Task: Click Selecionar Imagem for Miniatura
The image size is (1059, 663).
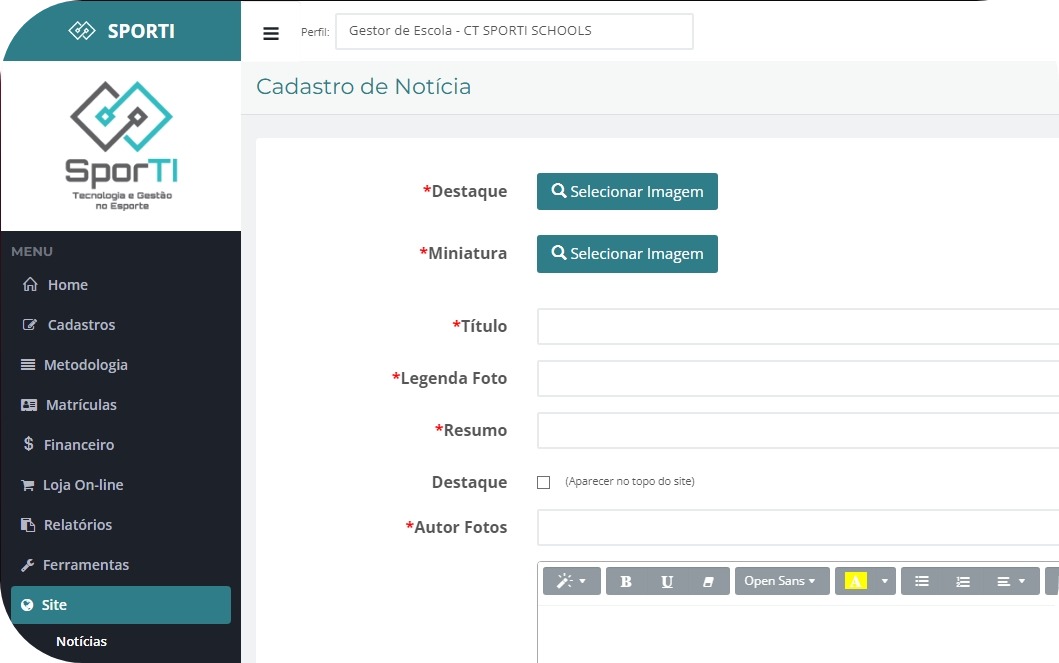Action: (627, 254)
